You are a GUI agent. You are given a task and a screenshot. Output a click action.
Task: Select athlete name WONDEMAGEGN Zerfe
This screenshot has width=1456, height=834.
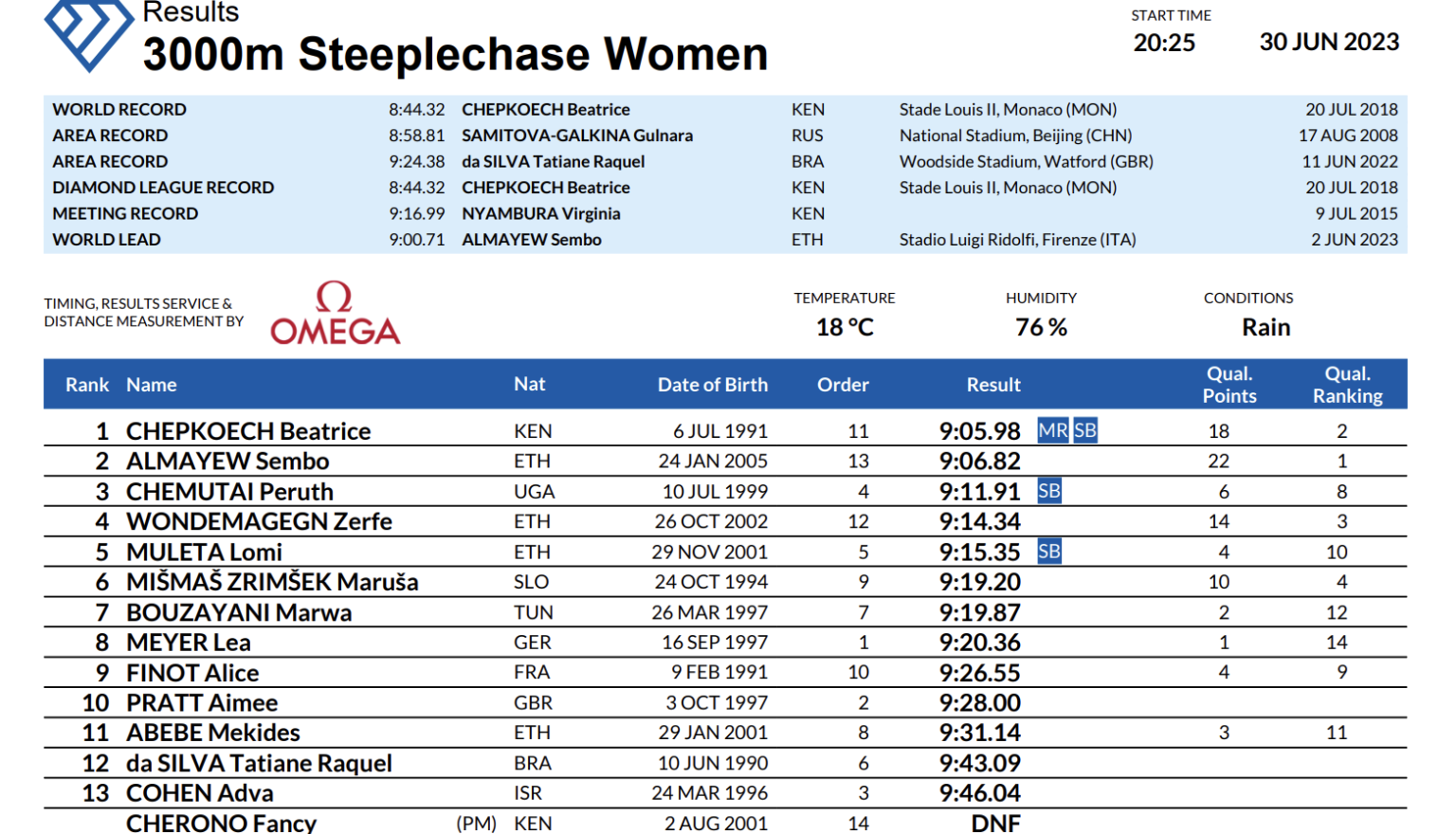coord(259,522)
